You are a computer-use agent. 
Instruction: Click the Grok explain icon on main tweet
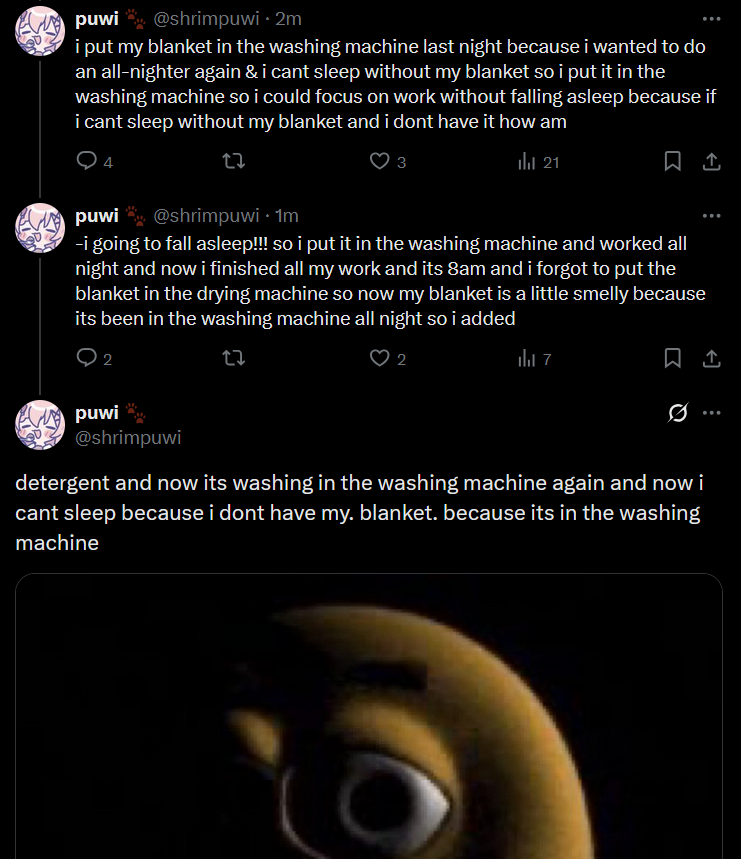pos(677,413)
